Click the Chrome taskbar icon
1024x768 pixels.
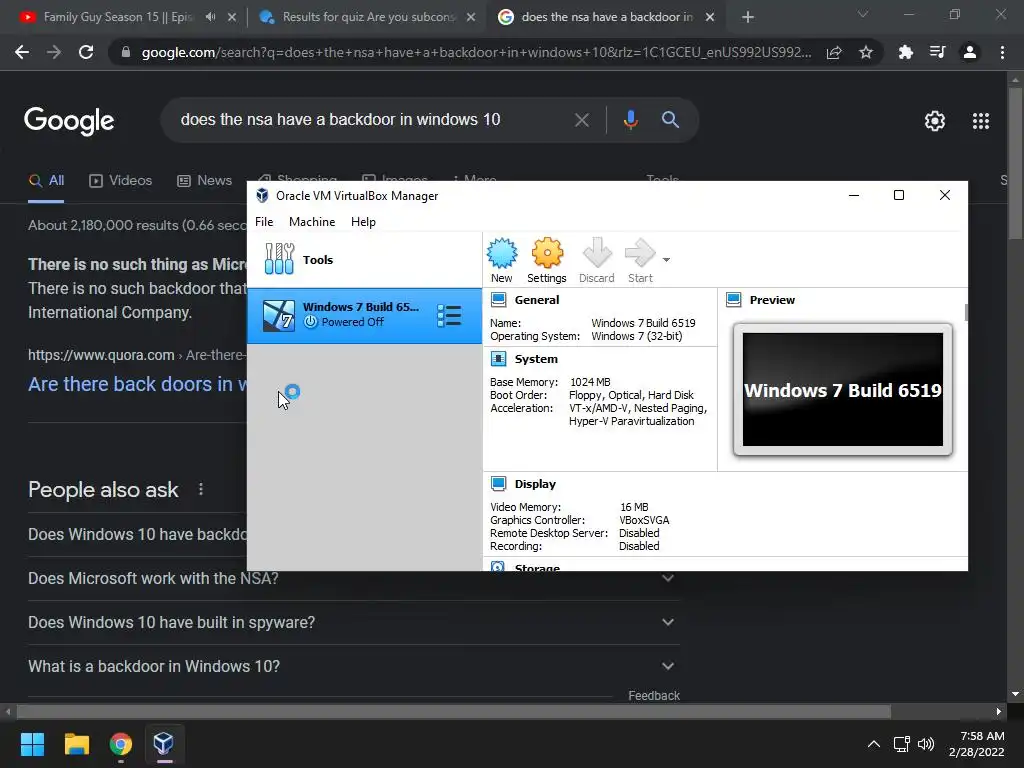point(120,744)
